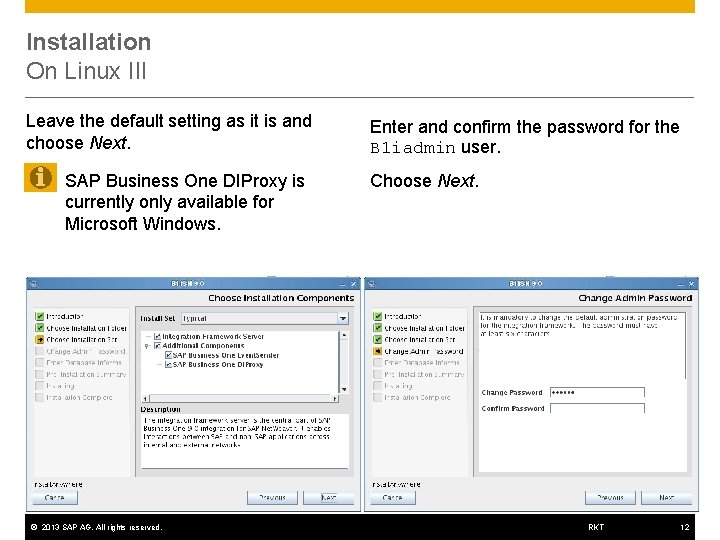Click Installation Complete step box in left window
Screen dimensions: 720x540
39,397
